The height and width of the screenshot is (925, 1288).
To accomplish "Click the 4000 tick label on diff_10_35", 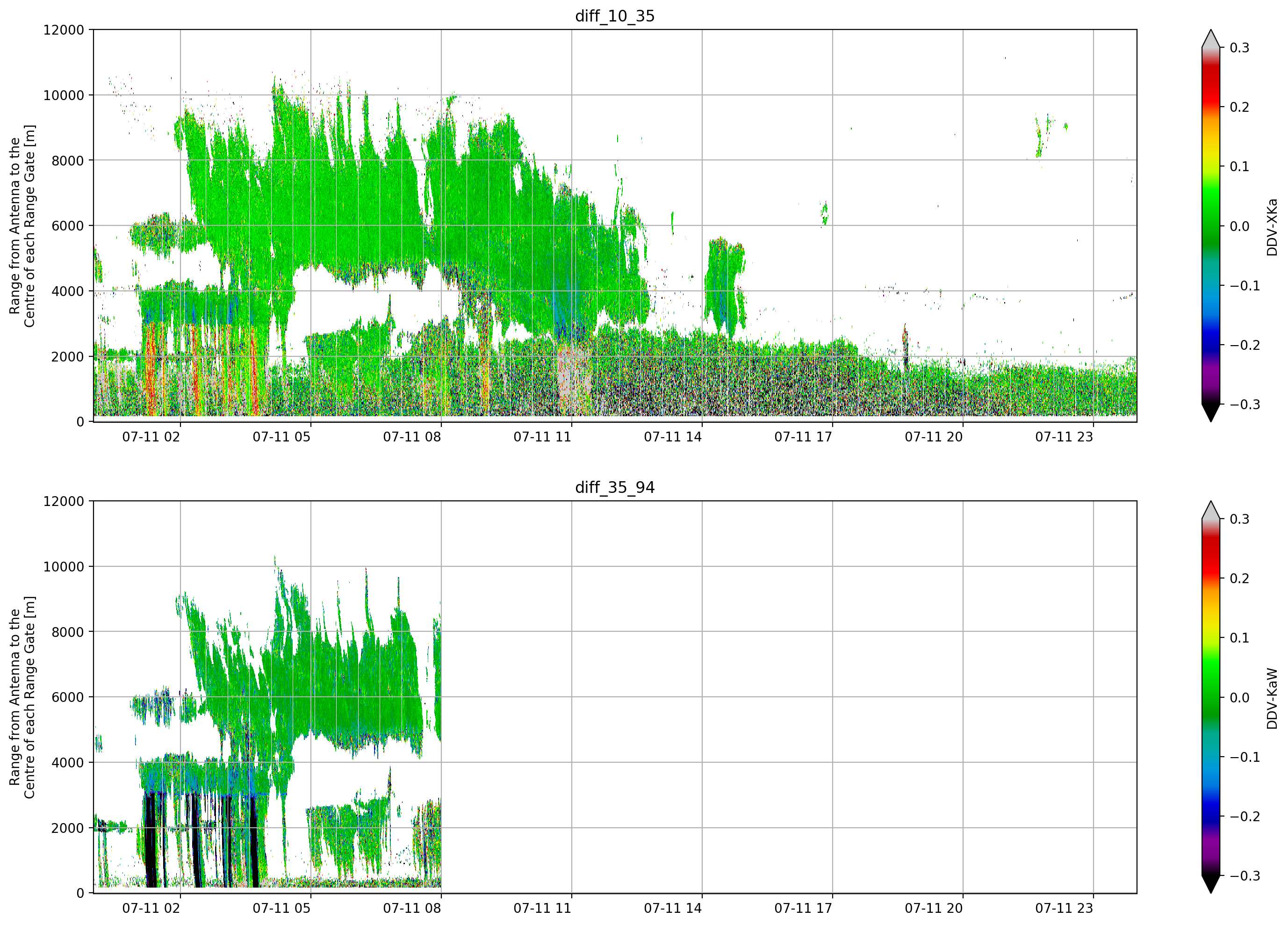I will pyautogui.click(x=68, y=291).
